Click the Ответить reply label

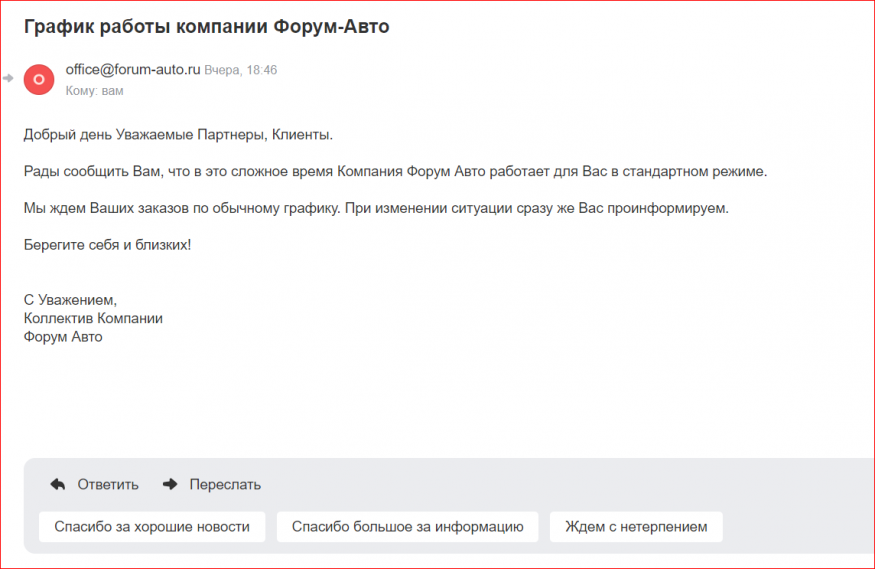pos(108,484)
